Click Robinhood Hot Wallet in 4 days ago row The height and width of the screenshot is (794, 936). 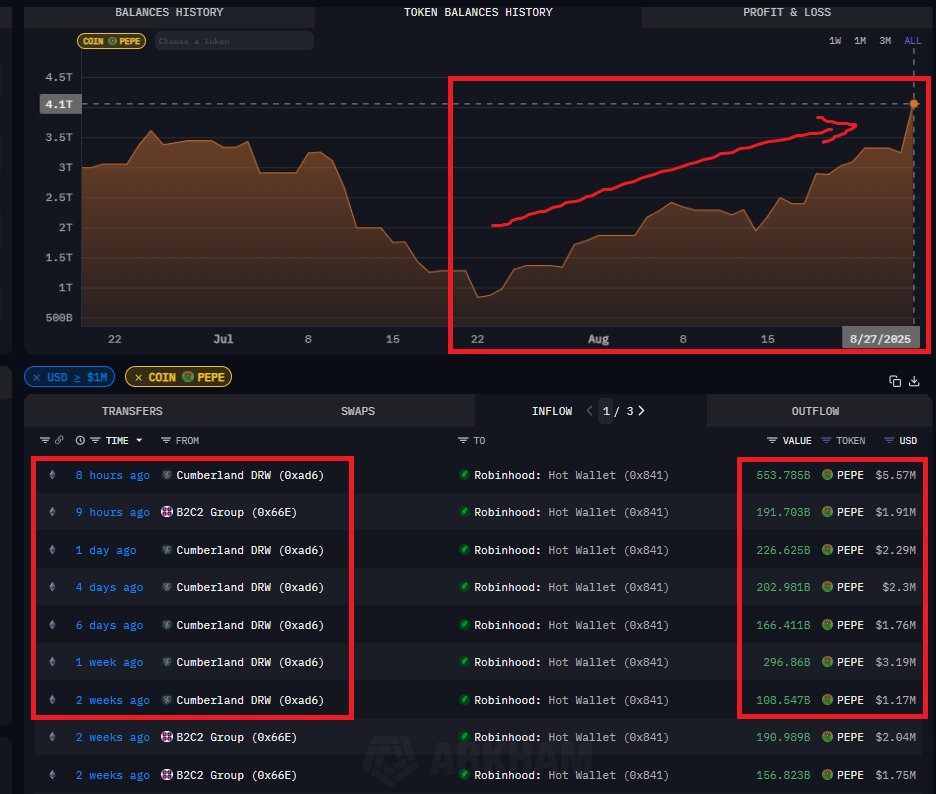pyautogui.click(x=571, y=587)
